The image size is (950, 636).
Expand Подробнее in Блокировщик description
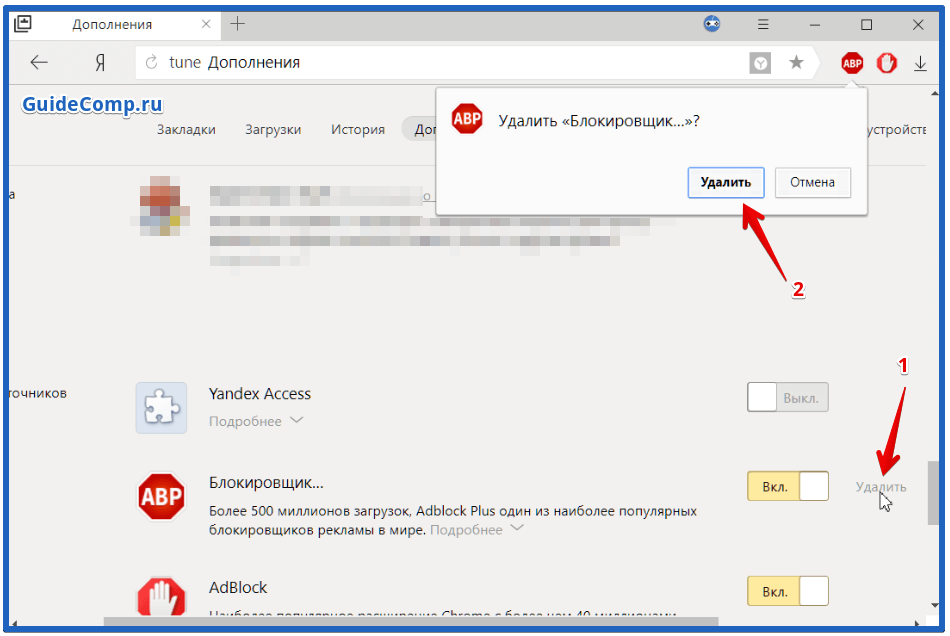tap(476, 530)
